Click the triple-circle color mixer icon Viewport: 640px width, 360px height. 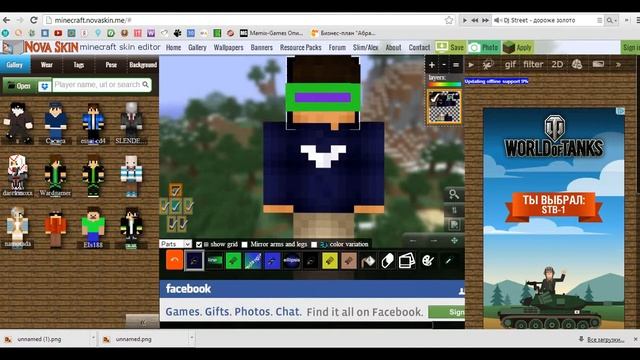point(577,64)
